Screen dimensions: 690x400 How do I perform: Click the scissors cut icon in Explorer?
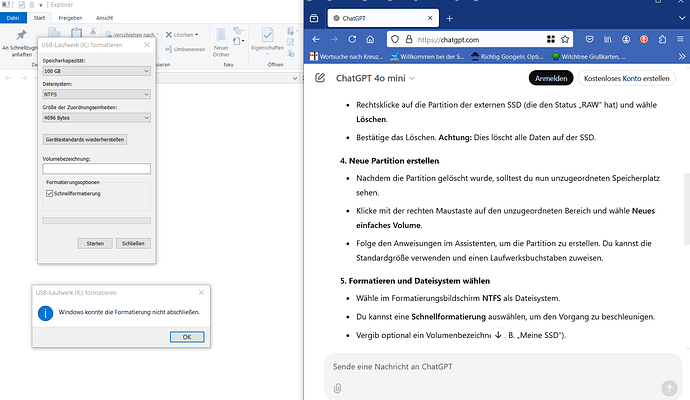click(x=93, y=31)
